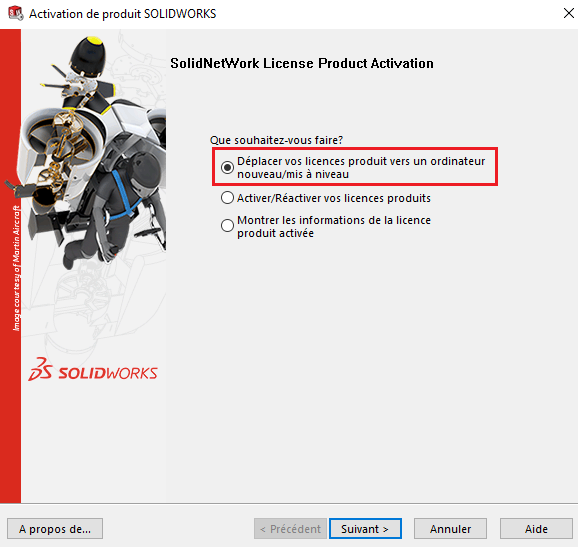This screenshot has width=578, height=547.
Task: Open help with the Aide button
Action: (536, 529)
